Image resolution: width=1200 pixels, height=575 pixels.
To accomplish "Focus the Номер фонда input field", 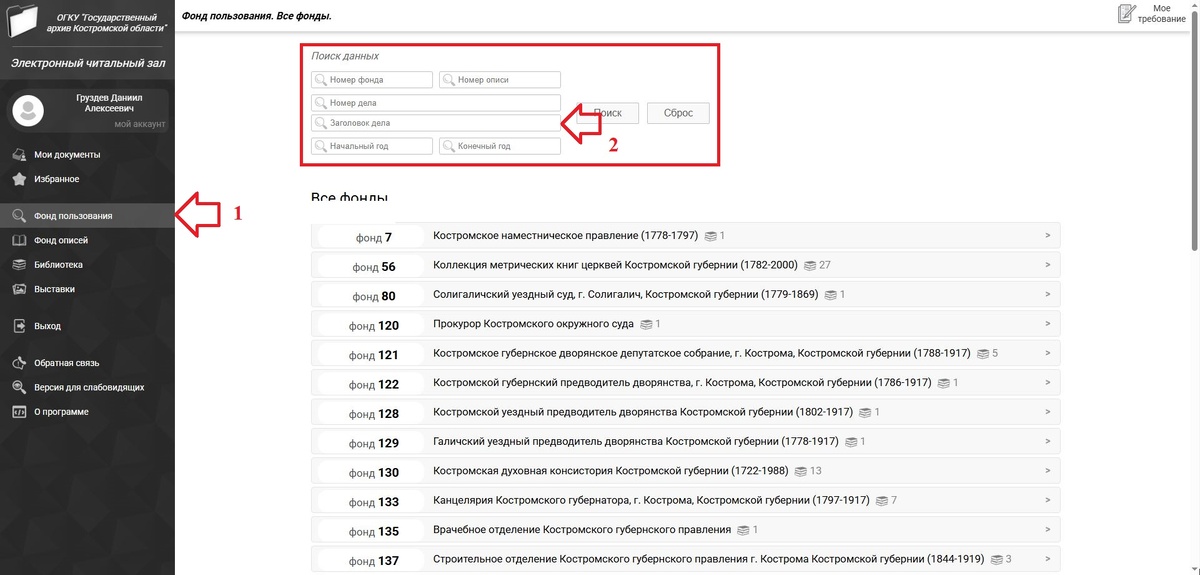I will pyautogui.click(x=372, y=80).
